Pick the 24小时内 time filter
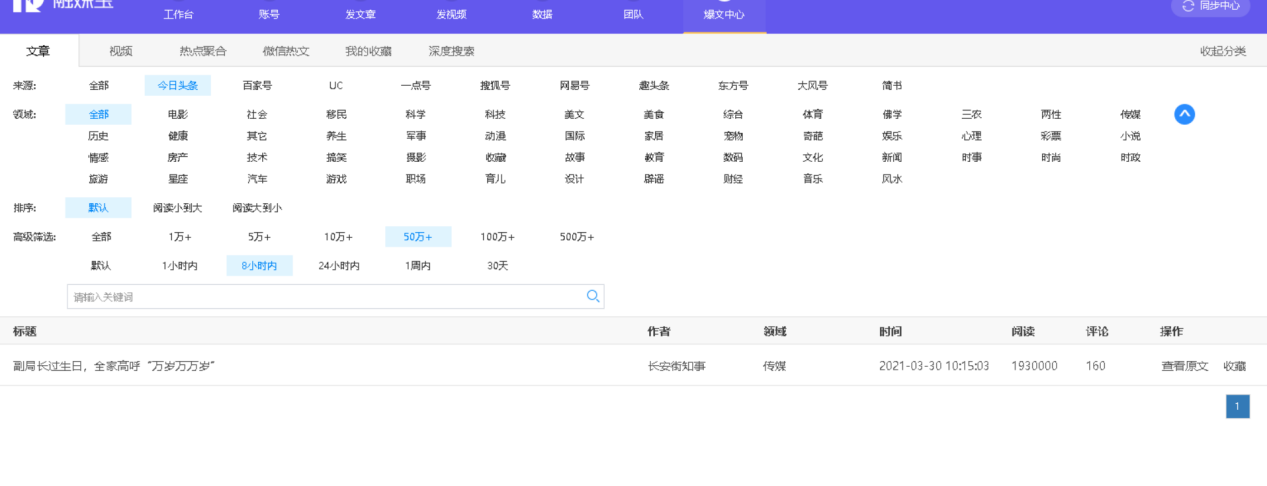1267x486 pixels. tap(339, 266)
